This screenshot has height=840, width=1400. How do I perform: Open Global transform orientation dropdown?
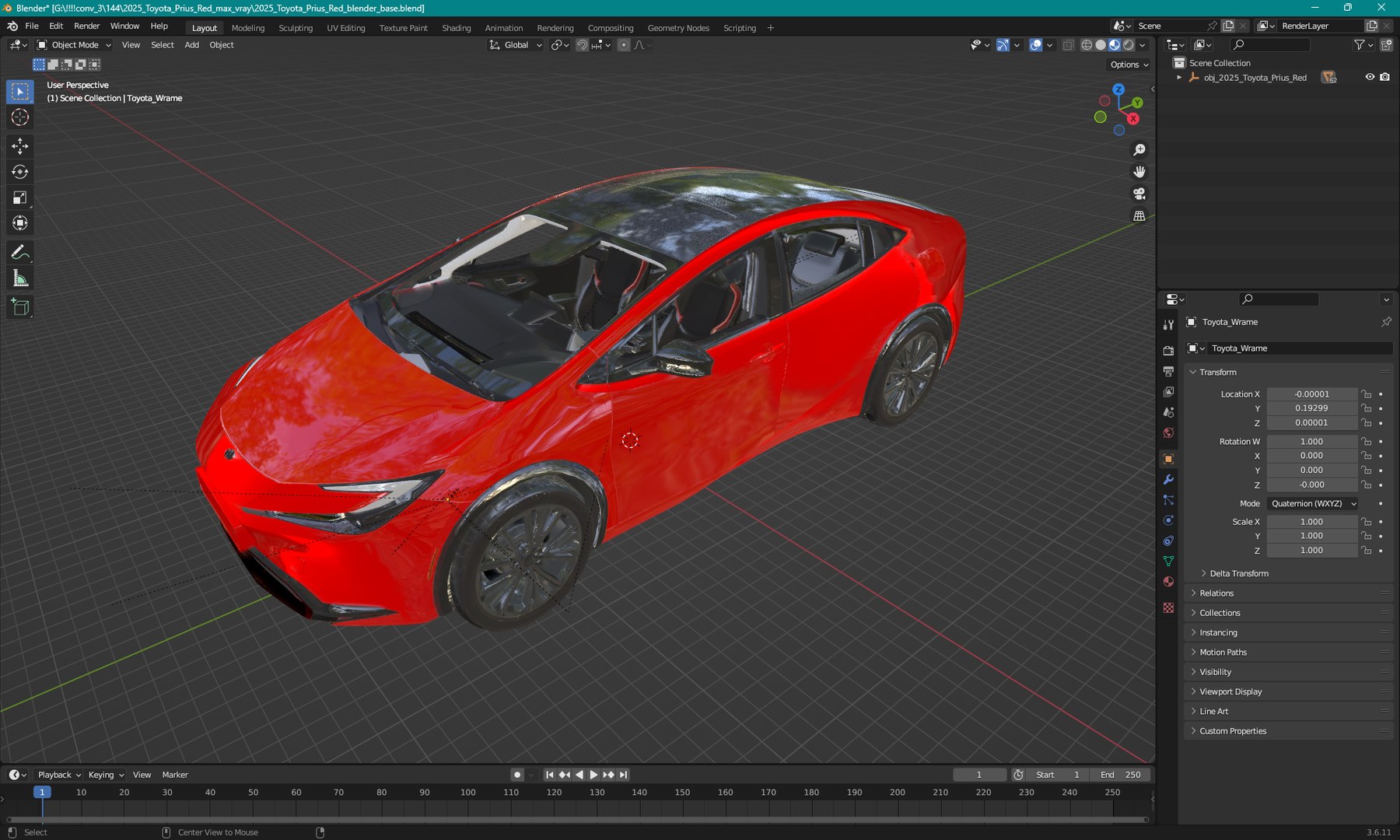pyautogui.click(x=516, y=45)
